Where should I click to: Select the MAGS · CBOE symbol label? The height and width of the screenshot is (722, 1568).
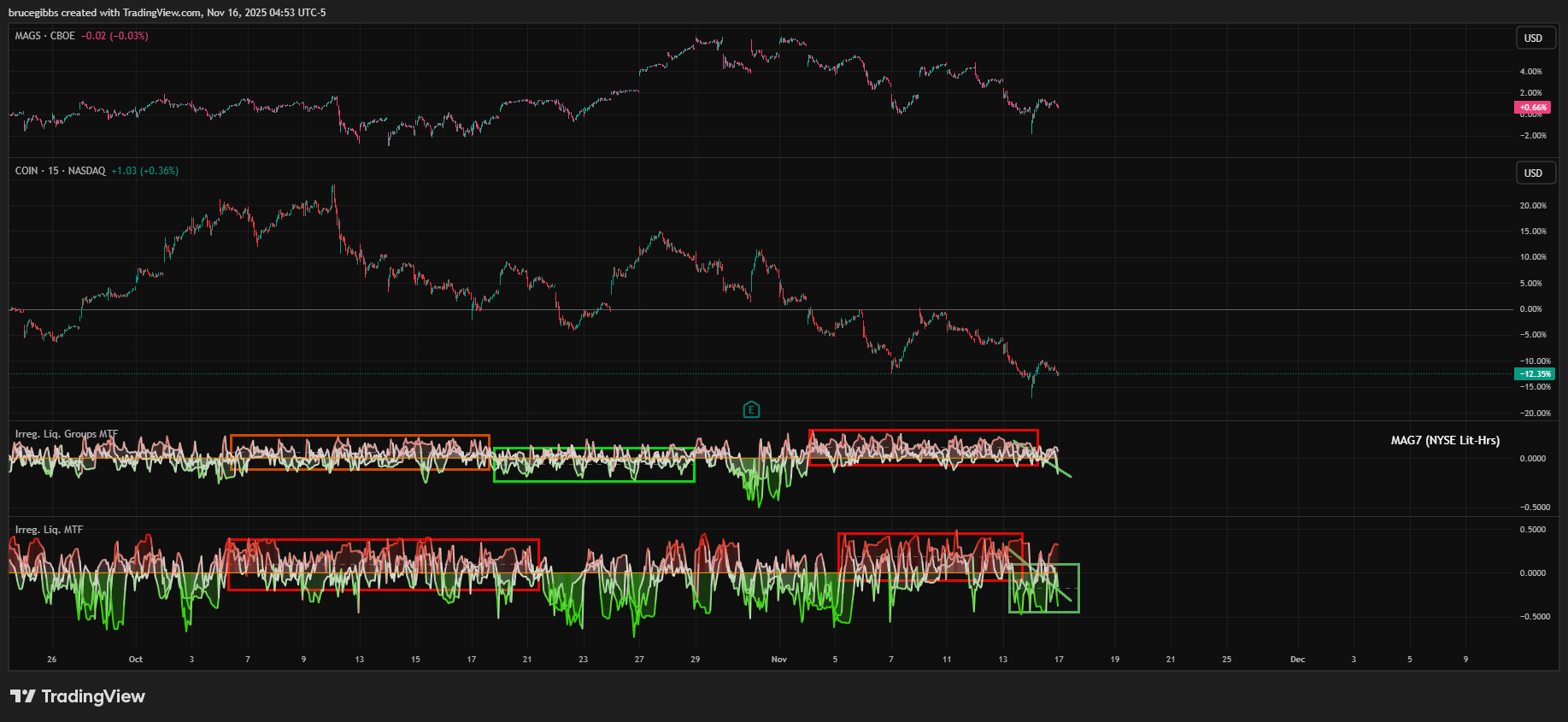coord(44,36)
